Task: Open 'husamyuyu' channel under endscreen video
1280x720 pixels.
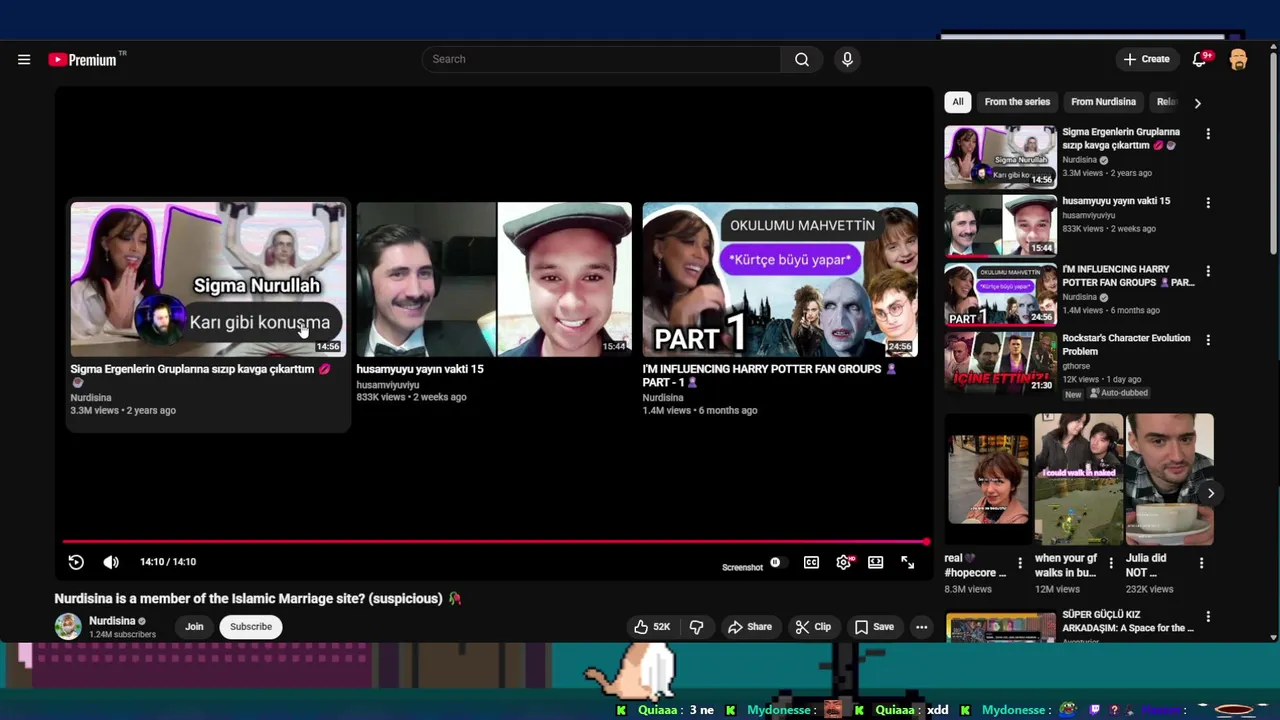Action: pyautogui.click(x=388, y=385)
